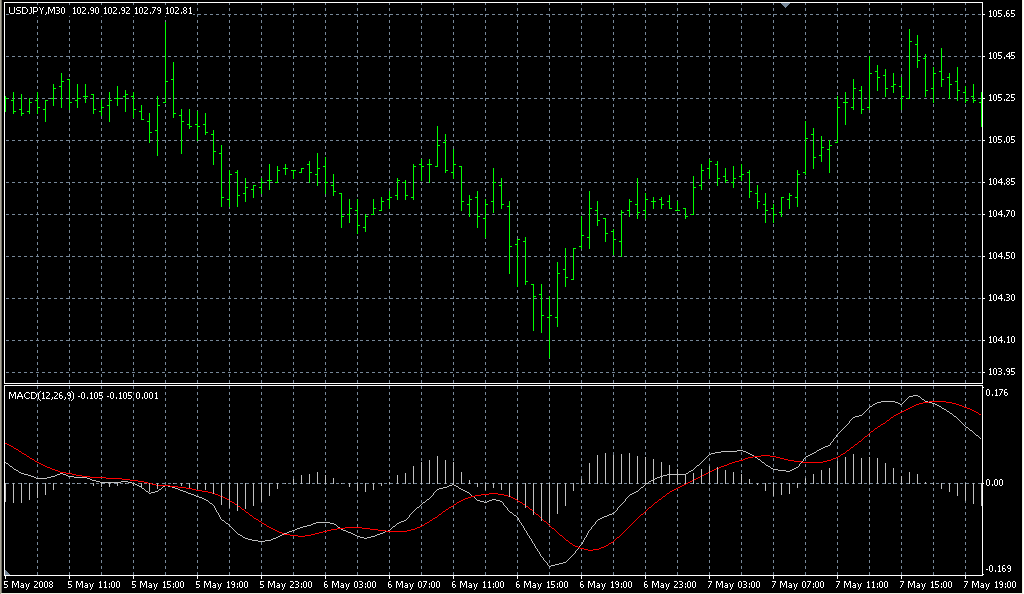Click the 7 May 11:00 time label
1024x594 pixels.
click(860, 584)
